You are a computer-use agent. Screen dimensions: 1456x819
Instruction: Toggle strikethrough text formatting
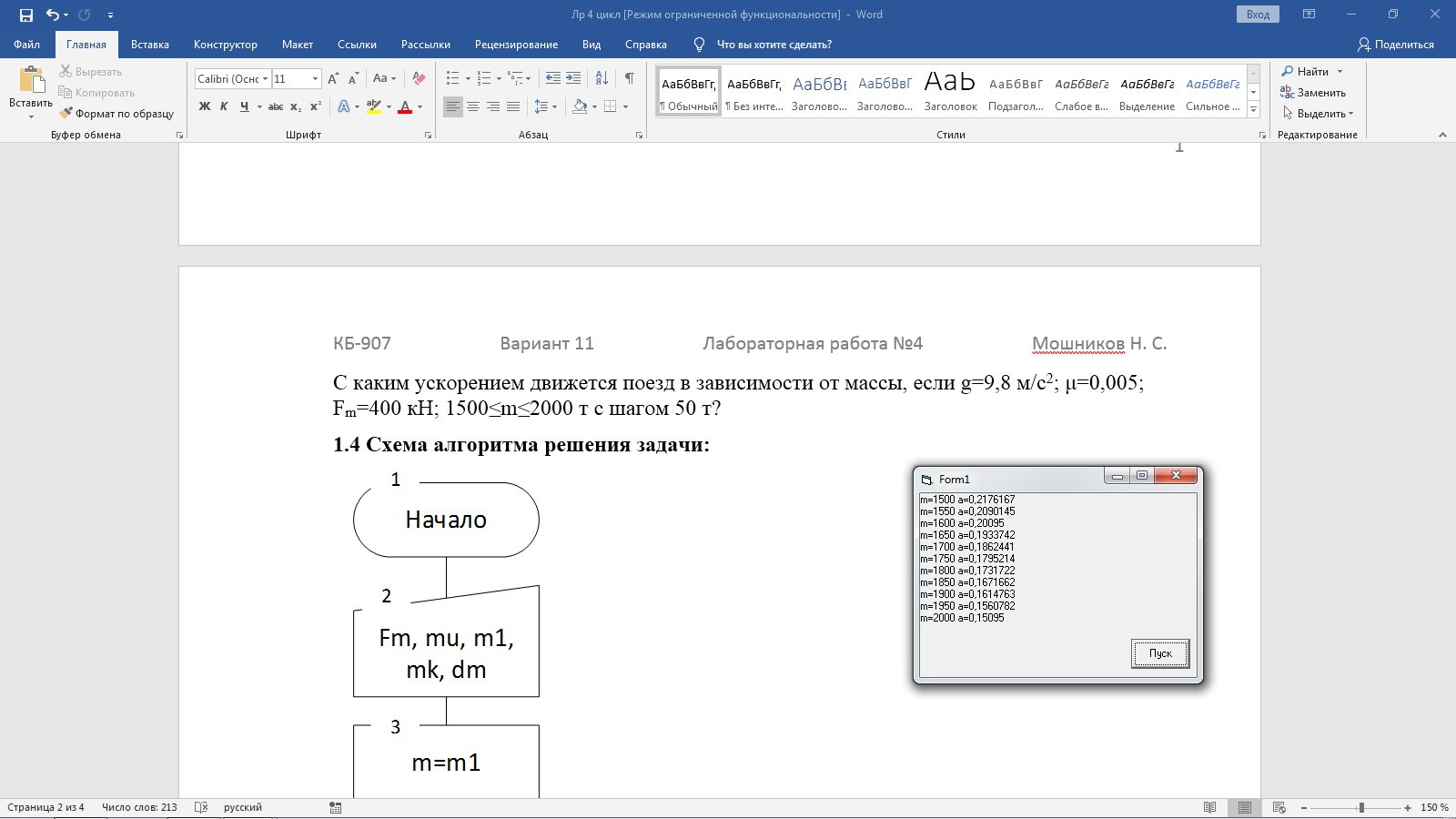tap(276, 106)
